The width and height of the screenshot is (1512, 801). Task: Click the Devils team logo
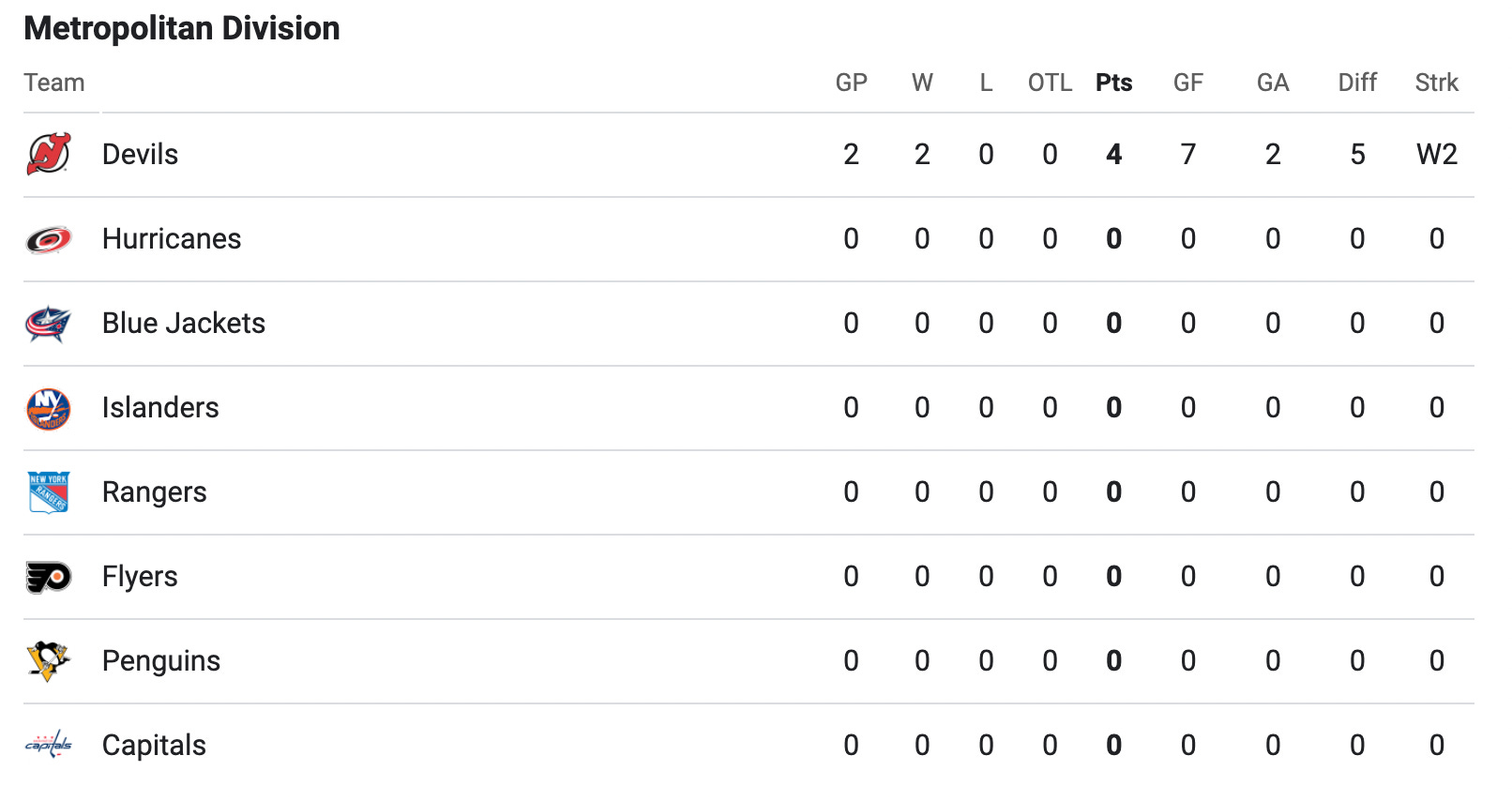49,155
